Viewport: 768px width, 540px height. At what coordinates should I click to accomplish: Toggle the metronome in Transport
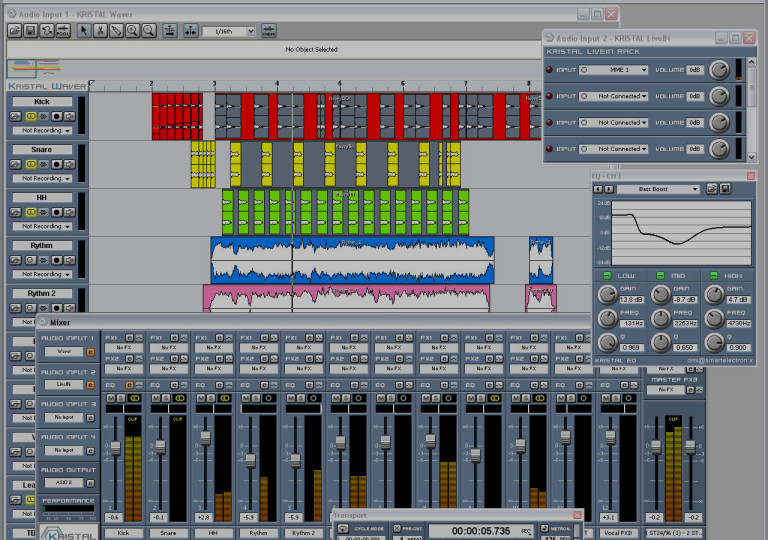click(x=544, y=528)
